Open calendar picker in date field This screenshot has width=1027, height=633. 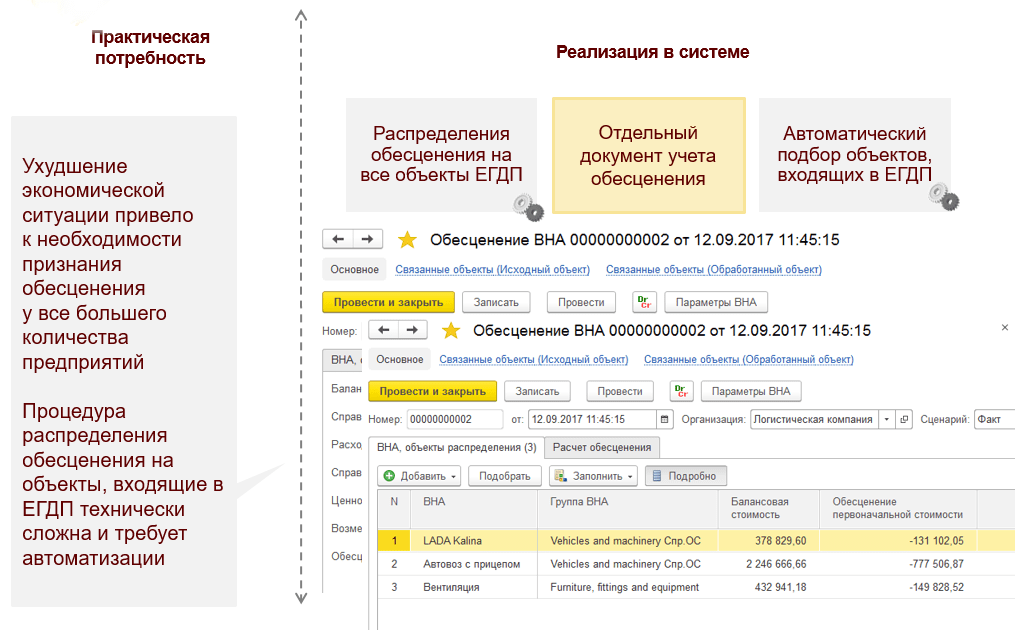(x=666, y=420)
